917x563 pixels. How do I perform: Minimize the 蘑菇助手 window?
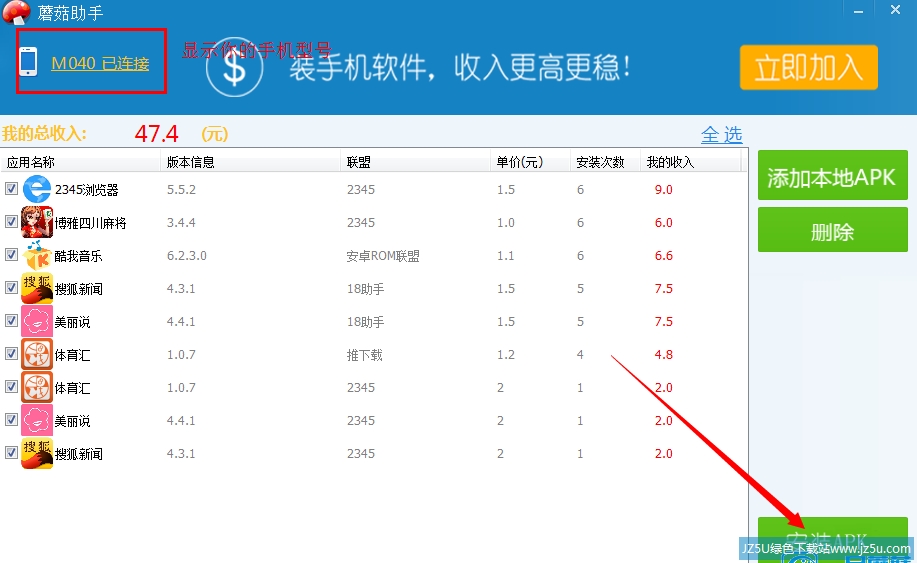pyautogui.click(x=859, y=11)
